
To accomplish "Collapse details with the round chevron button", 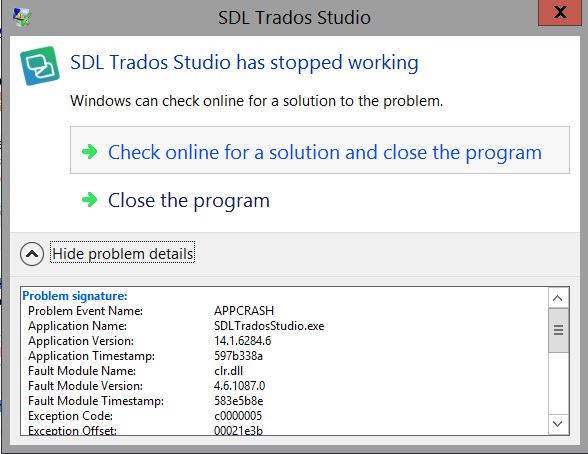I will point(32,254).
